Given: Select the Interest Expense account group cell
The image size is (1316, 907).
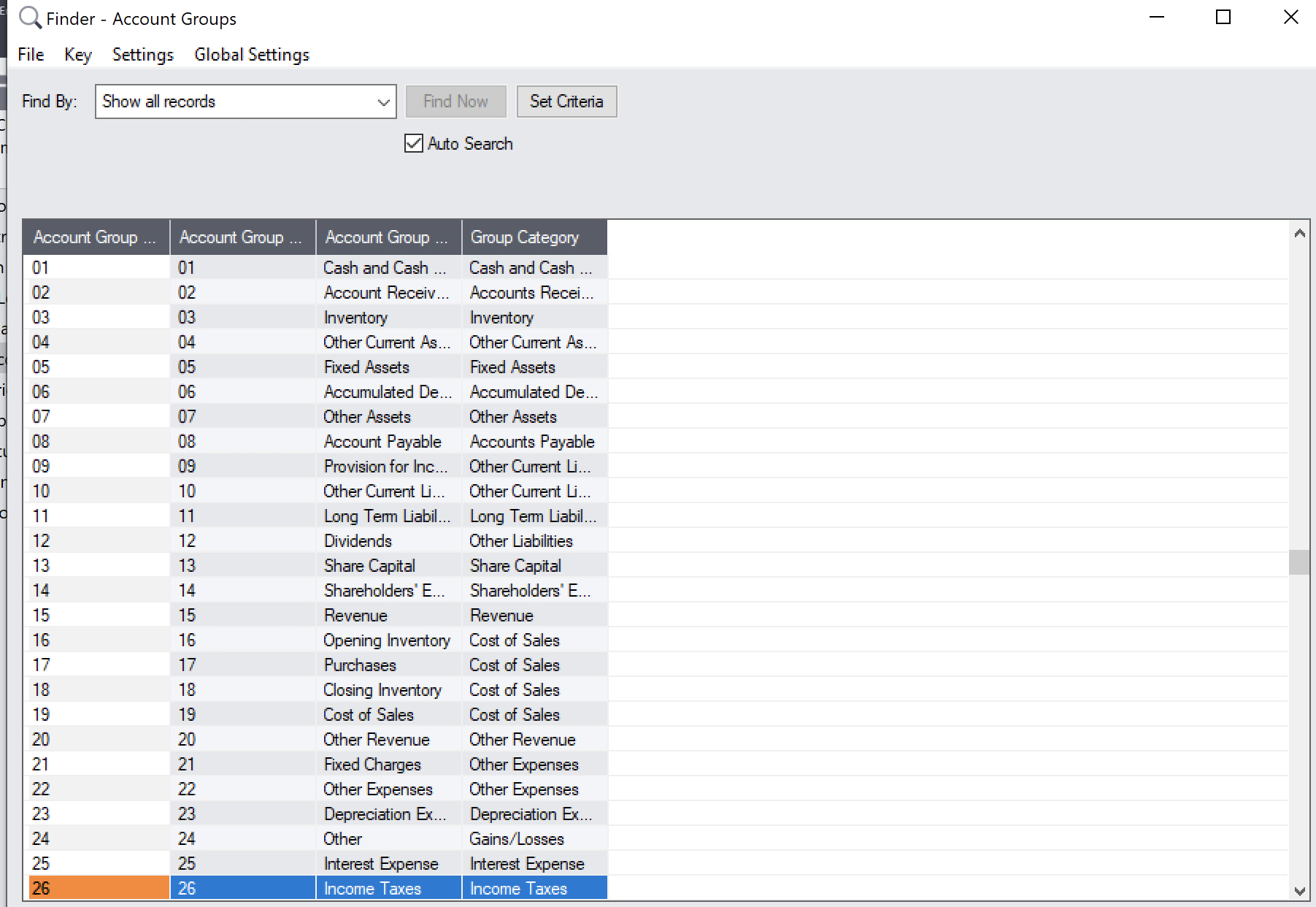Looking at the screenshot, I should (389, 864).
